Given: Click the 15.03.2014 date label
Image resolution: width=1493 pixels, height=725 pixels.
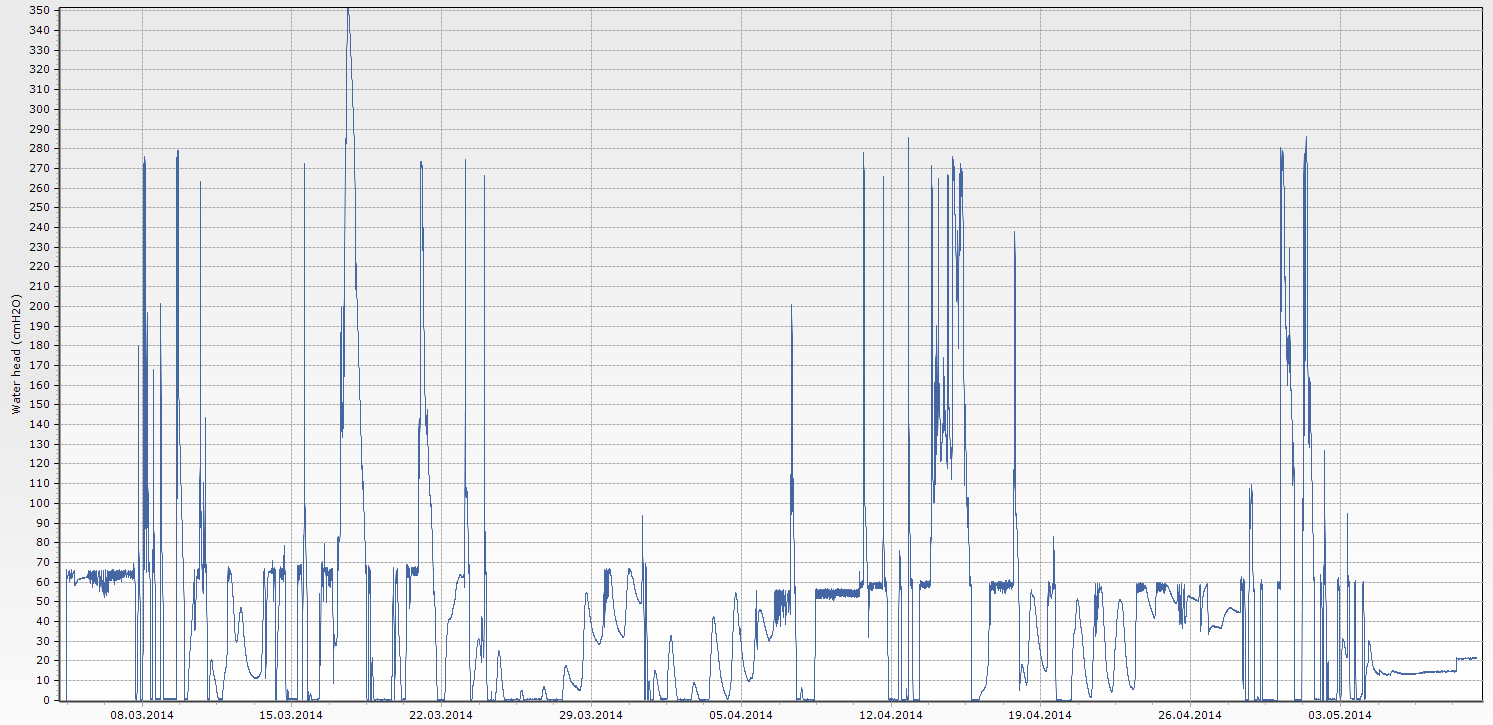Looking at the screenshot, I should click(291, 715).
